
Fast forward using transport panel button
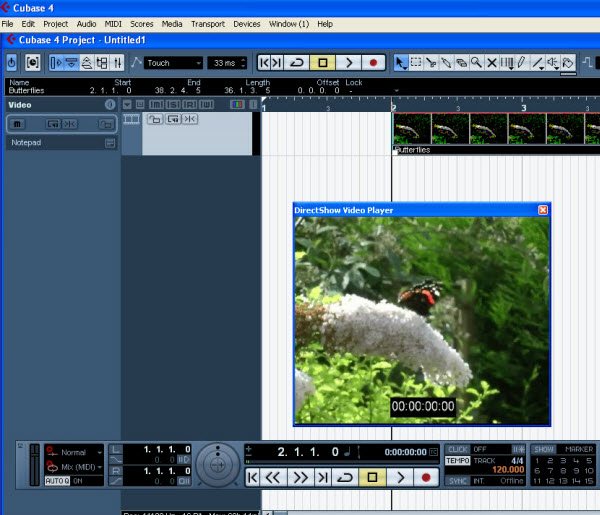click(x=300, y=477)
